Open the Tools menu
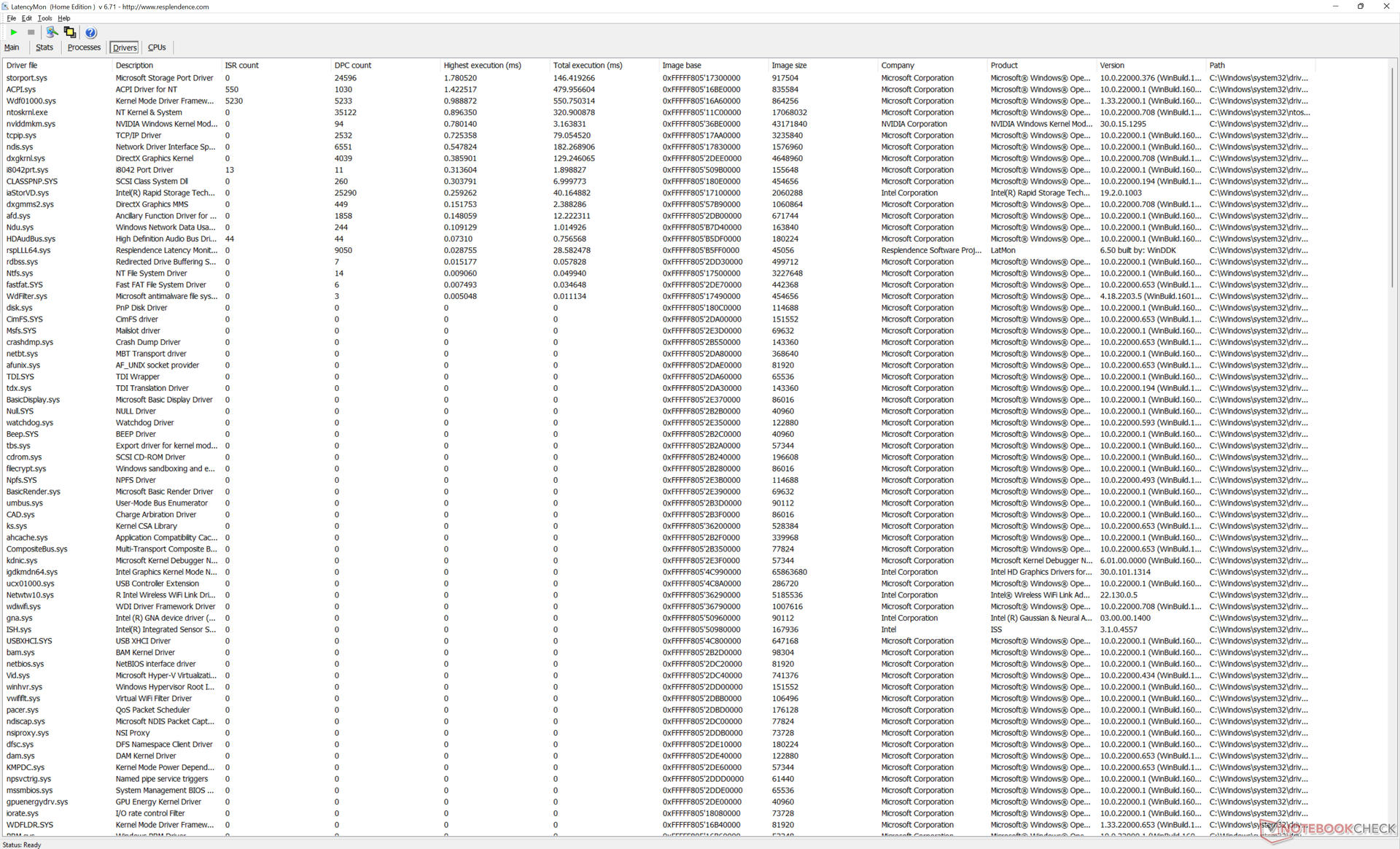 [44, 18]
